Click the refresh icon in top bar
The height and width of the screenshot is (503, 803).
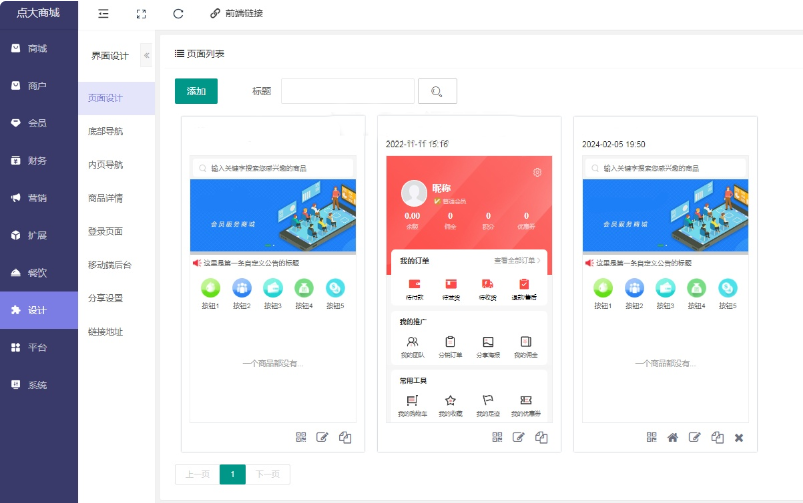tap(178, 14)
